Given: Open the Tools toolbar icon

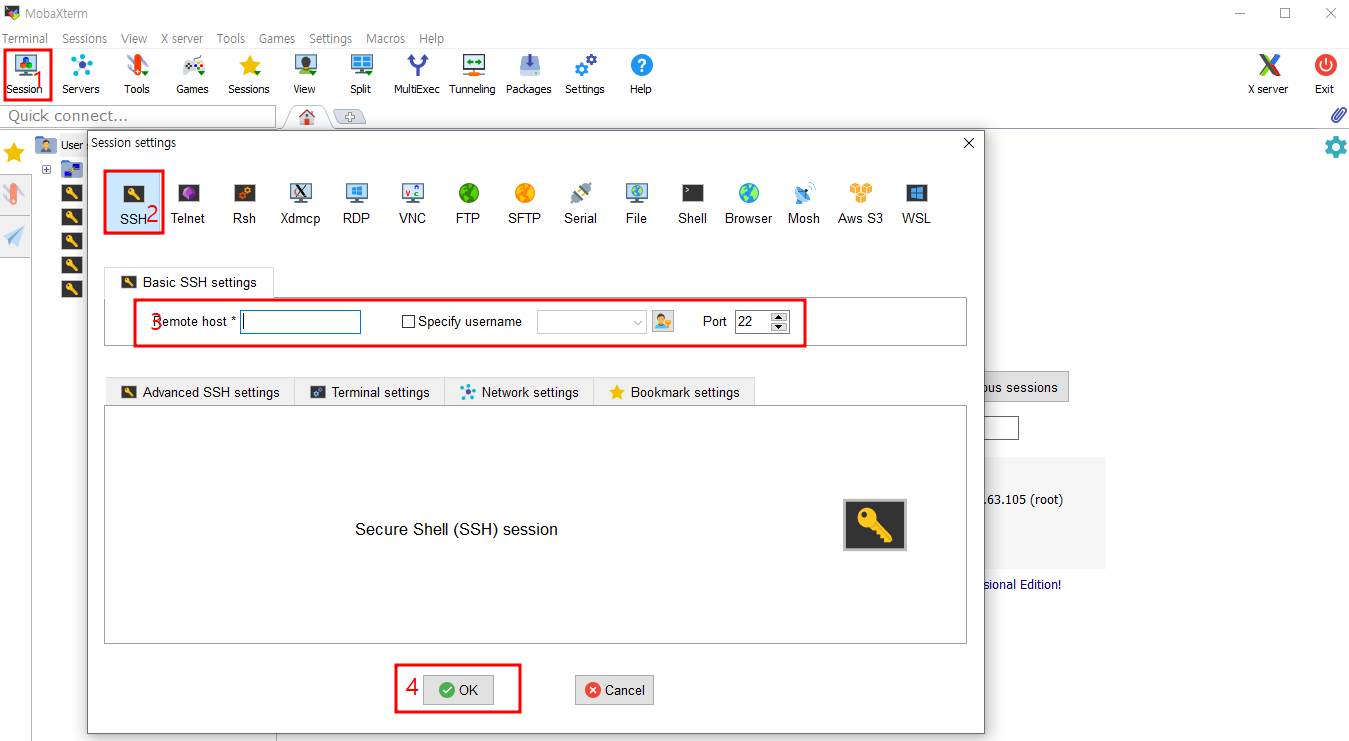Looking at the screenshot, I should [x=137, y=75].
